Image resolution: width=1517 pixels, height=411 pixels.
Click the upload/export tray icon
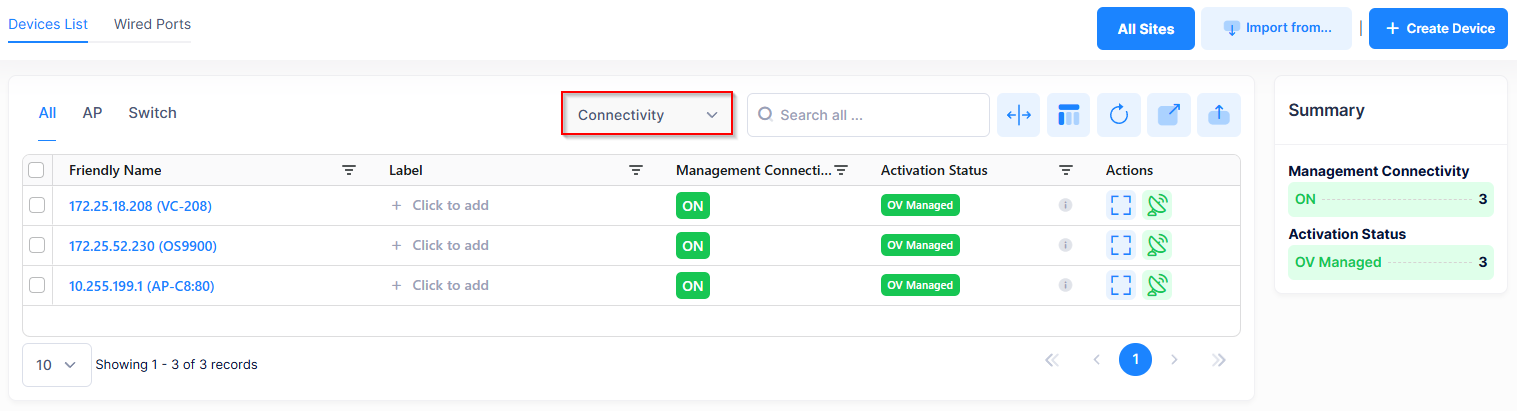(x=1218, y=115)
